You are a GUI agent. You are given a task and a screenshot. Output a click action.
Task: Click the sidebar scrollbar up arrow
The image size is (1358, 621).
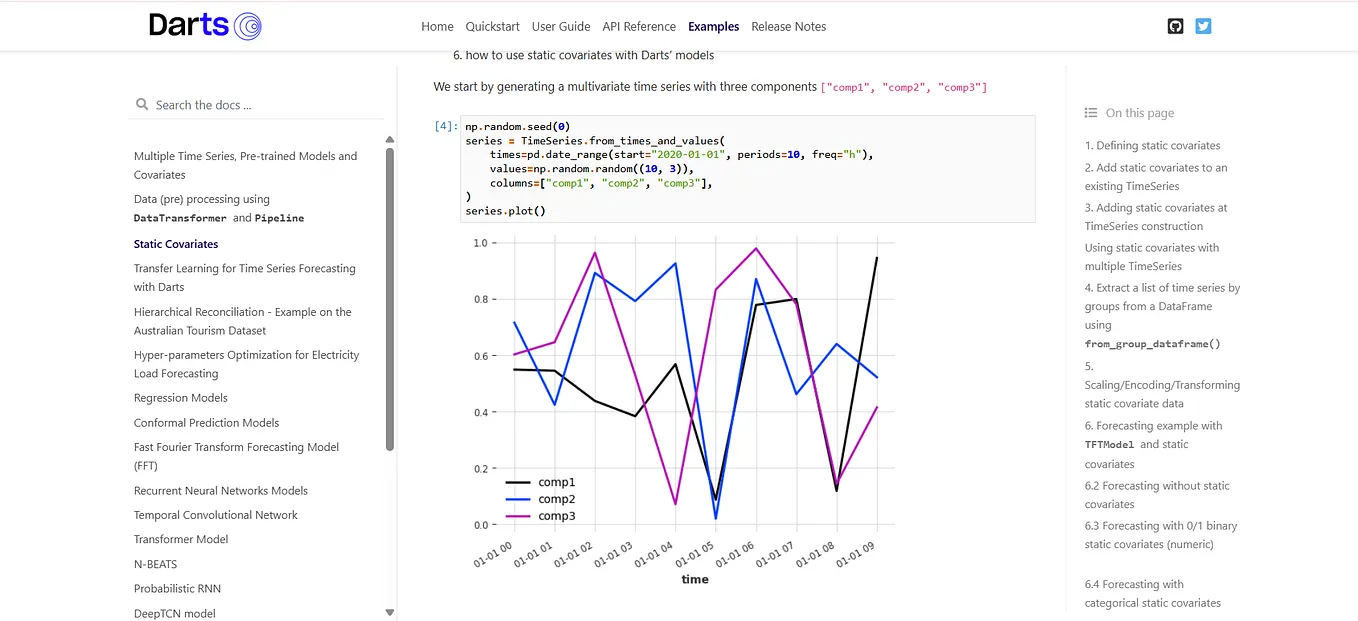390,138
